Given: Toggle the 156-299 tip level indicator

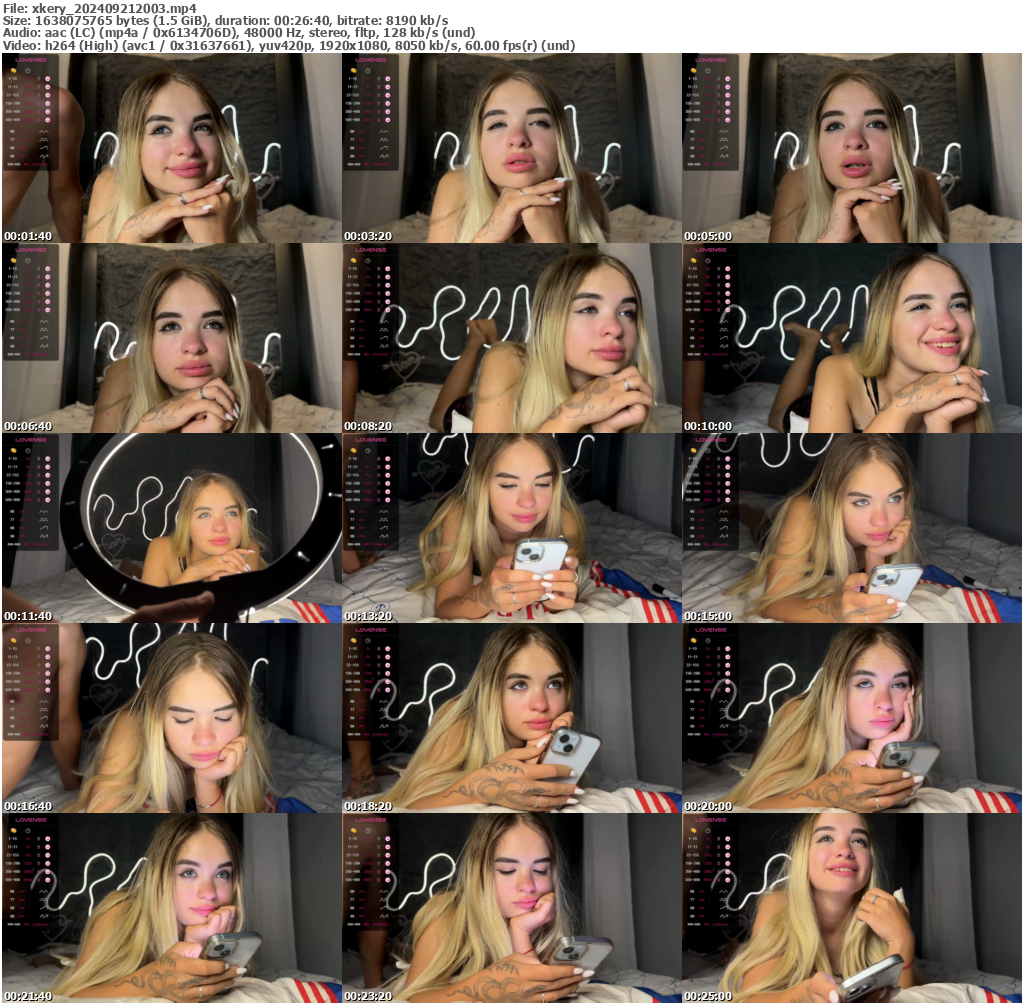Looking at the screenshot, I should pos(48,102).
